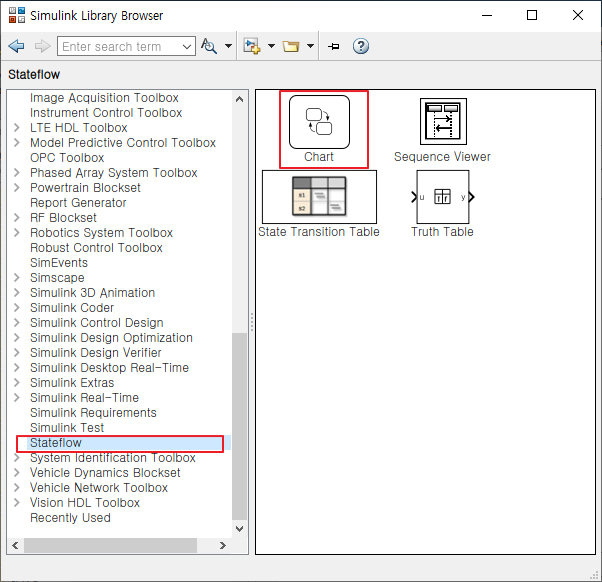Click the search magnifier icon

coord(209,46)
